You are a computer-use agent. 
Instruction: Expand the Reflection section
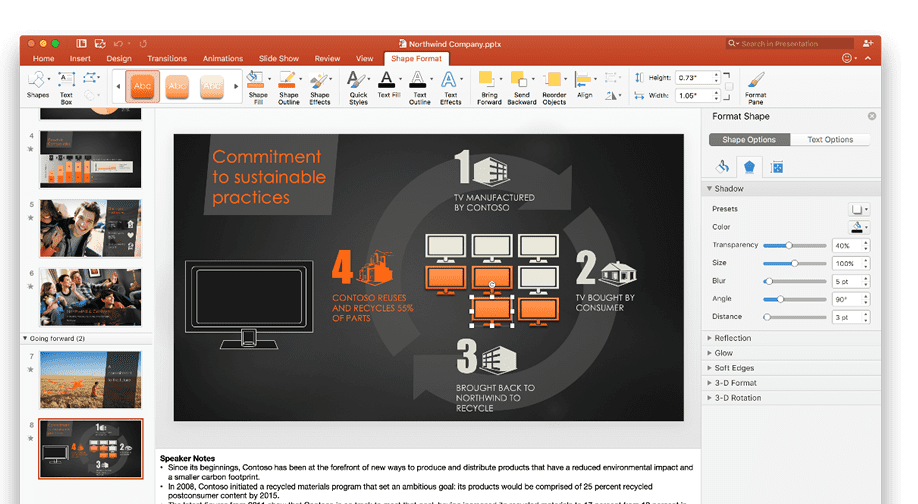pyautogui.click(x=709, y=338)
